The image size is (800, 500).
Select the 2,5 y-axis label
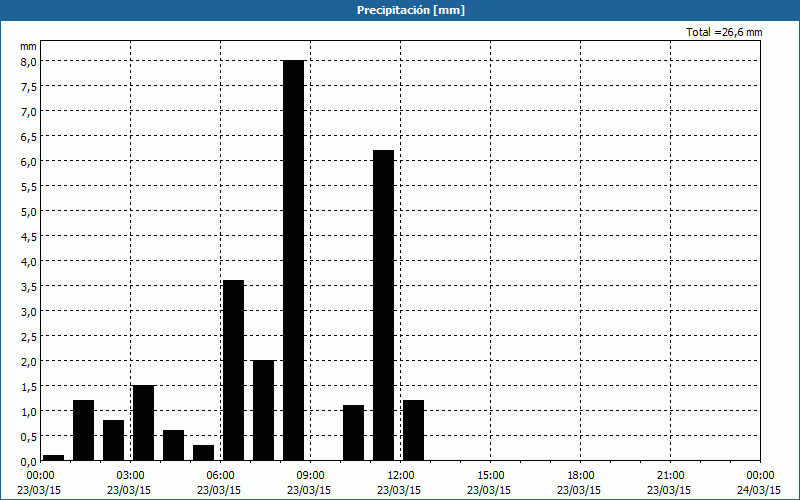click(x=28, y=336)
